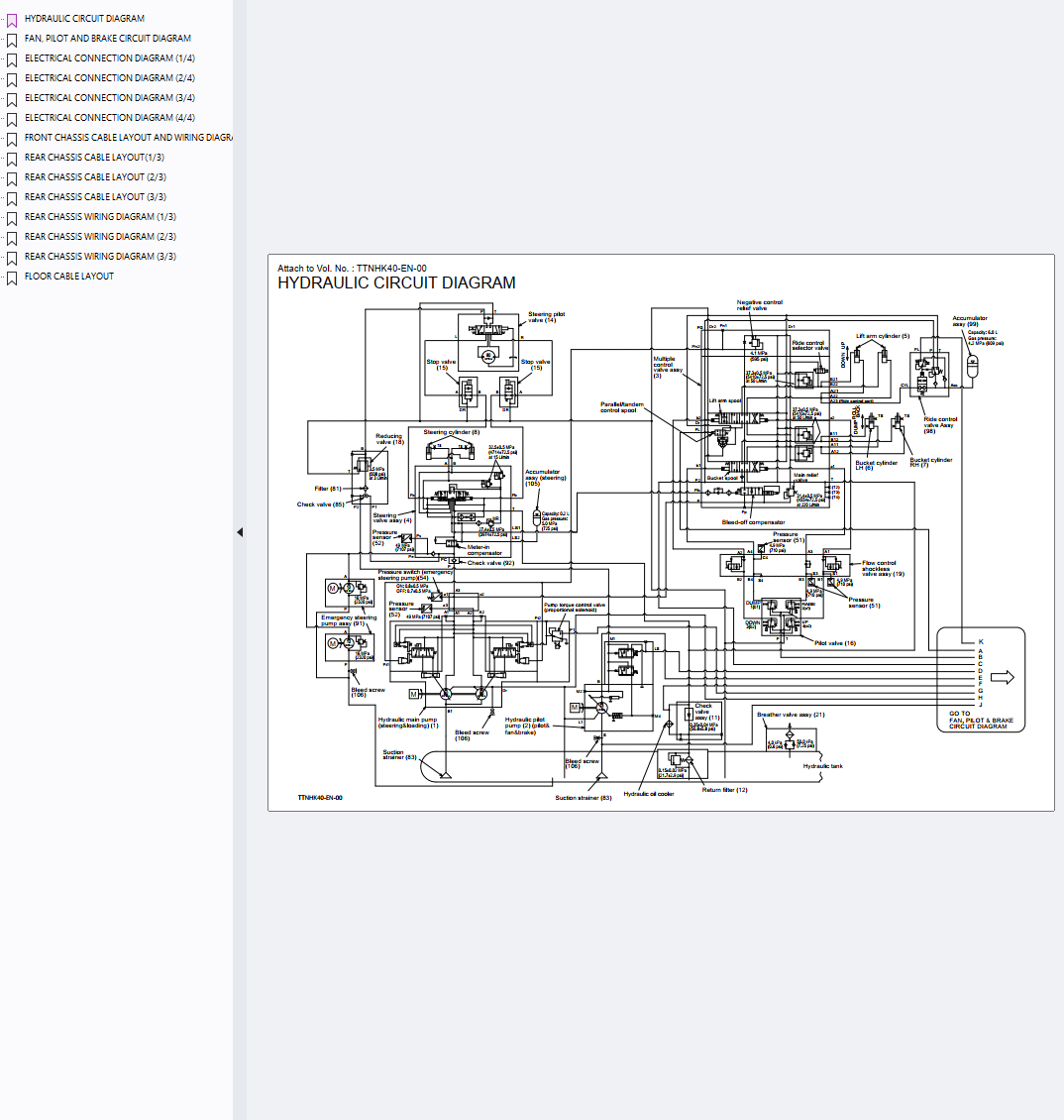The height and width of the screenshot is (1120, 1064).
Task: Open FRONT CHASSIS CABLE LAYOUT AND WIRING bookmark
Action: click(129, 138)
